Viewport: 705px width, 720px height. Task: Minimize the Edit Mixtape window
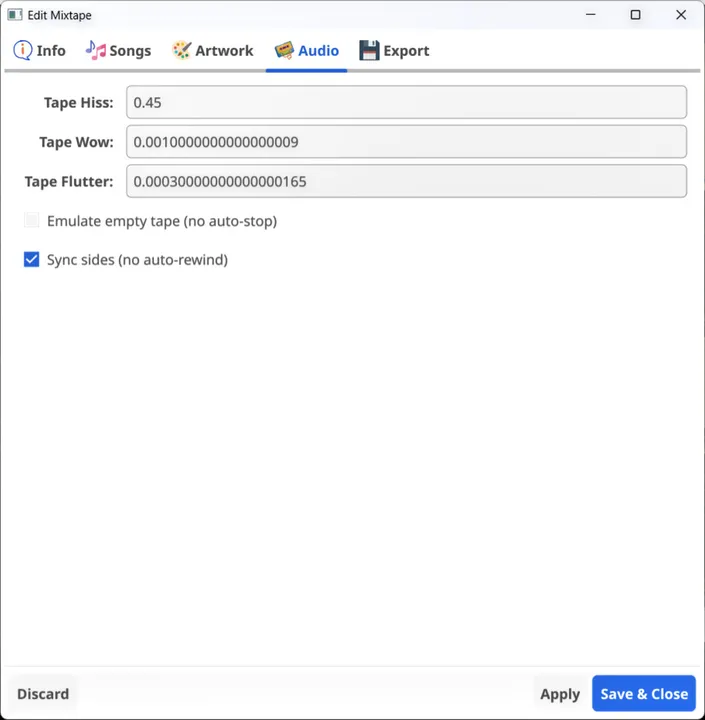click(x=591, y=15)
